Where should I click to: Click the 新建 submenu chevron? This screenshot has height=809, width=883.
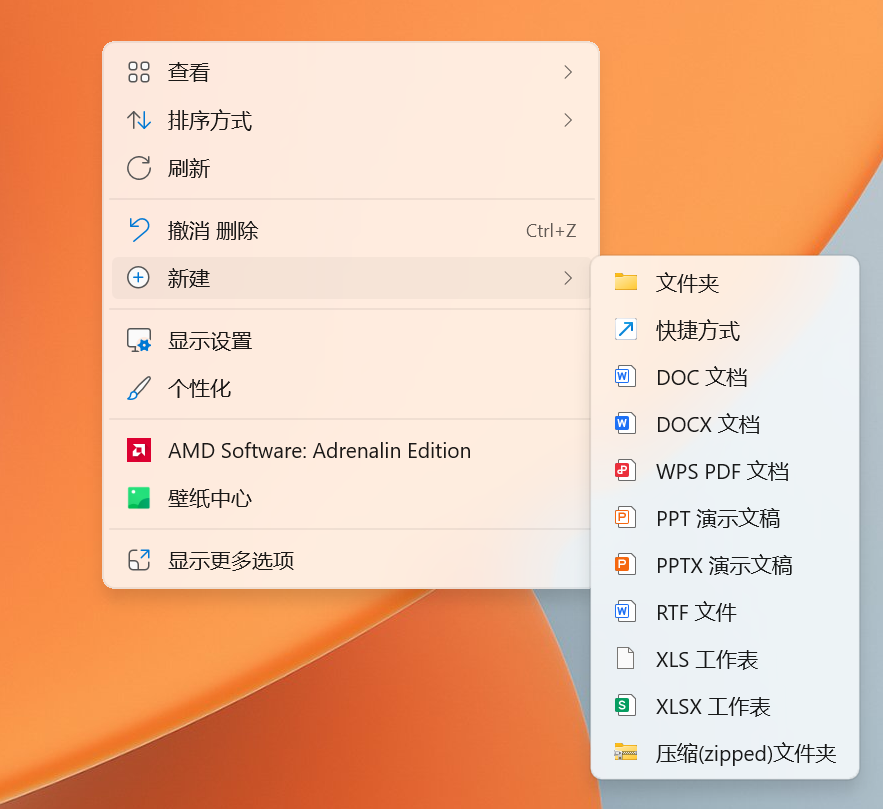tap(568, 278)
